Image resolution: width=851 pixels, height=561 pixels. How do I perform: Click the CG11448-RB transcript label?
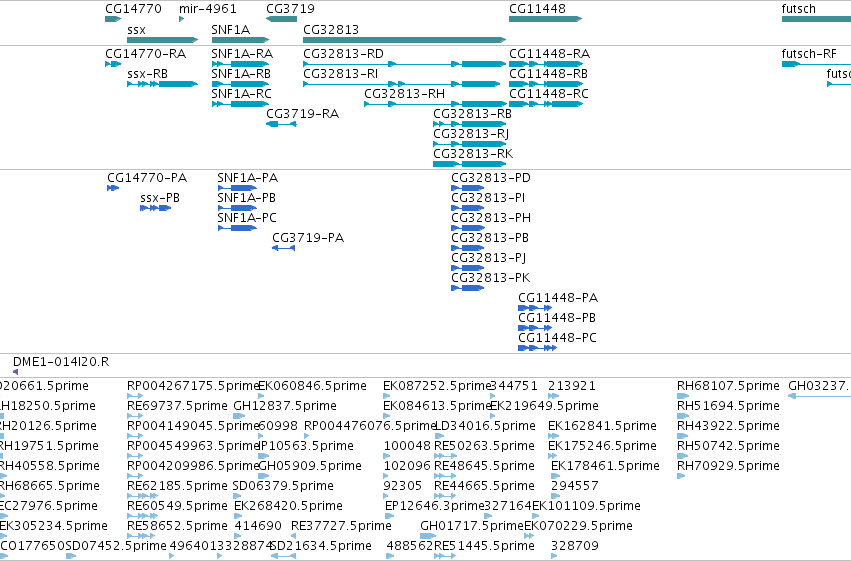548,74
